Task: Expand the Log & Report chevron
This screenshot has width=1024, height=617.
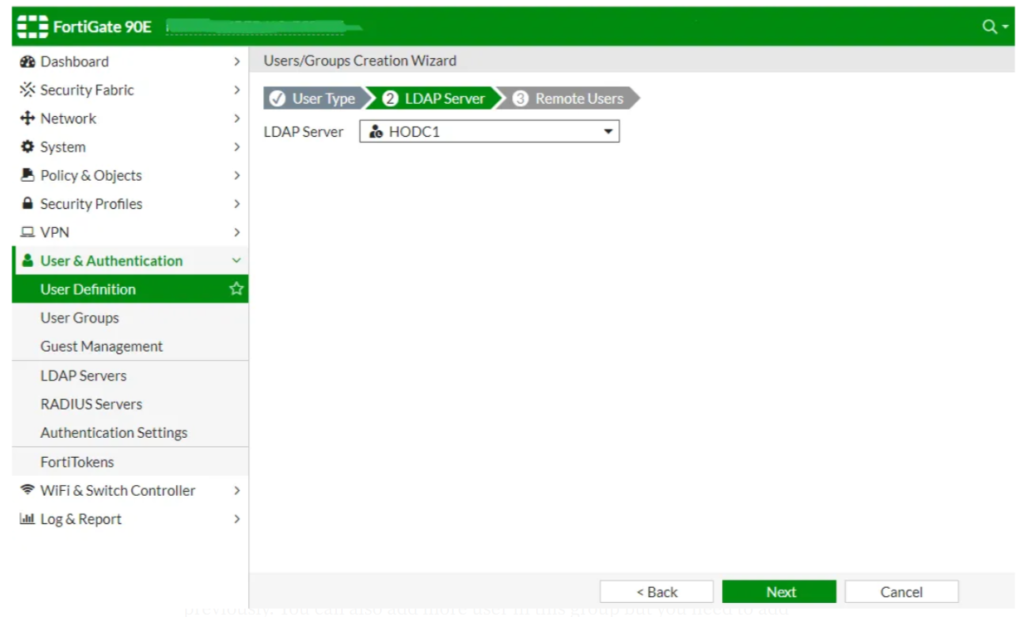Action: [x=236, y=519]
